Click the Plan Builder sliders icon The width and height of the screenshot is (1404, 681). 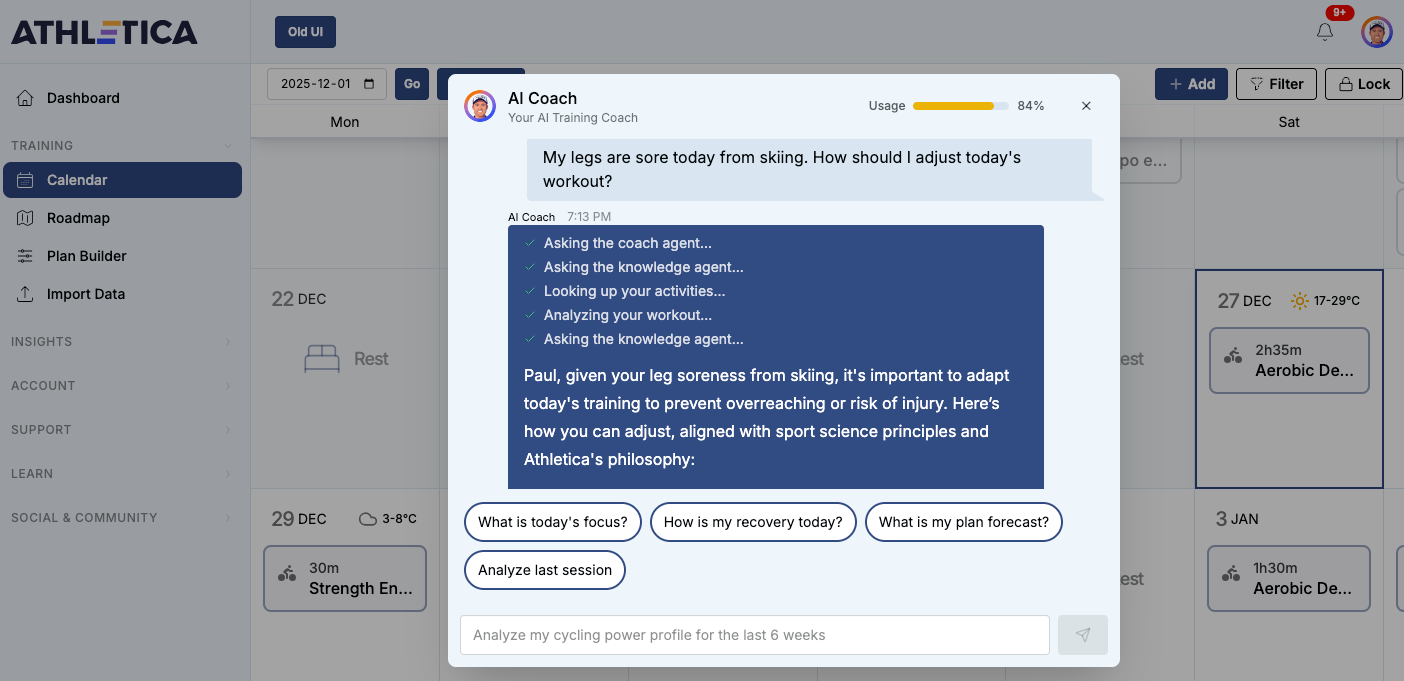(x=25, y=256)
